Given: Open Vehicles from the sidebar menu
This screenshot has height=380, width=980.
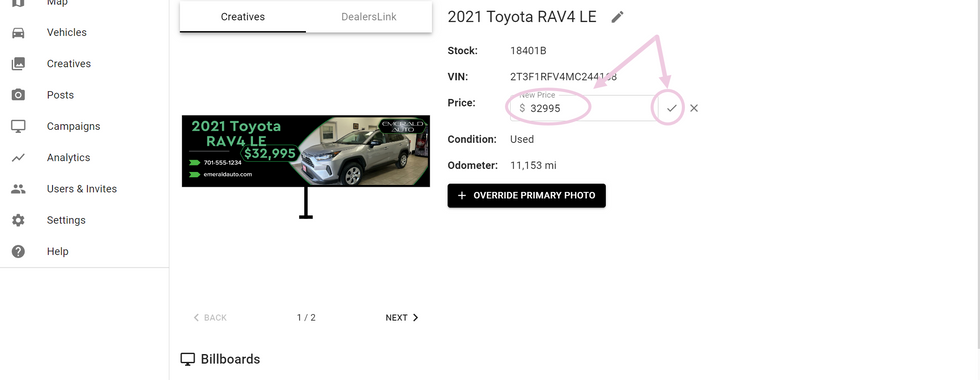Looking at the screenshot, I should 67,32.
